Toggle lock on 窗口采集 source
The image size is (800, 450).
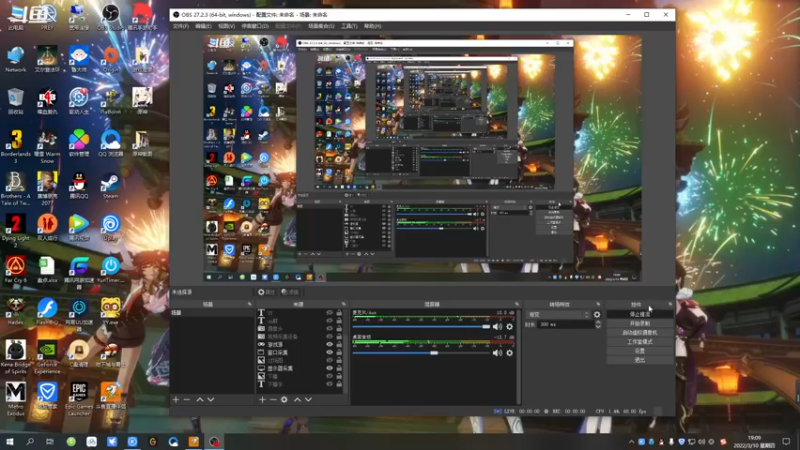[339, 352]
